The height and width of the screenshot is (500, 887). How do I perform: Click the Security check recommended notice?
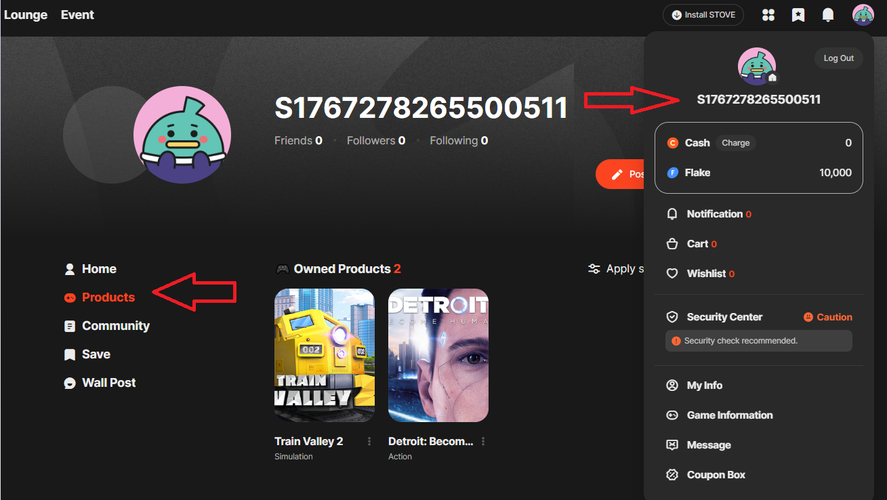pyautogui.click(x=759, y=341)
